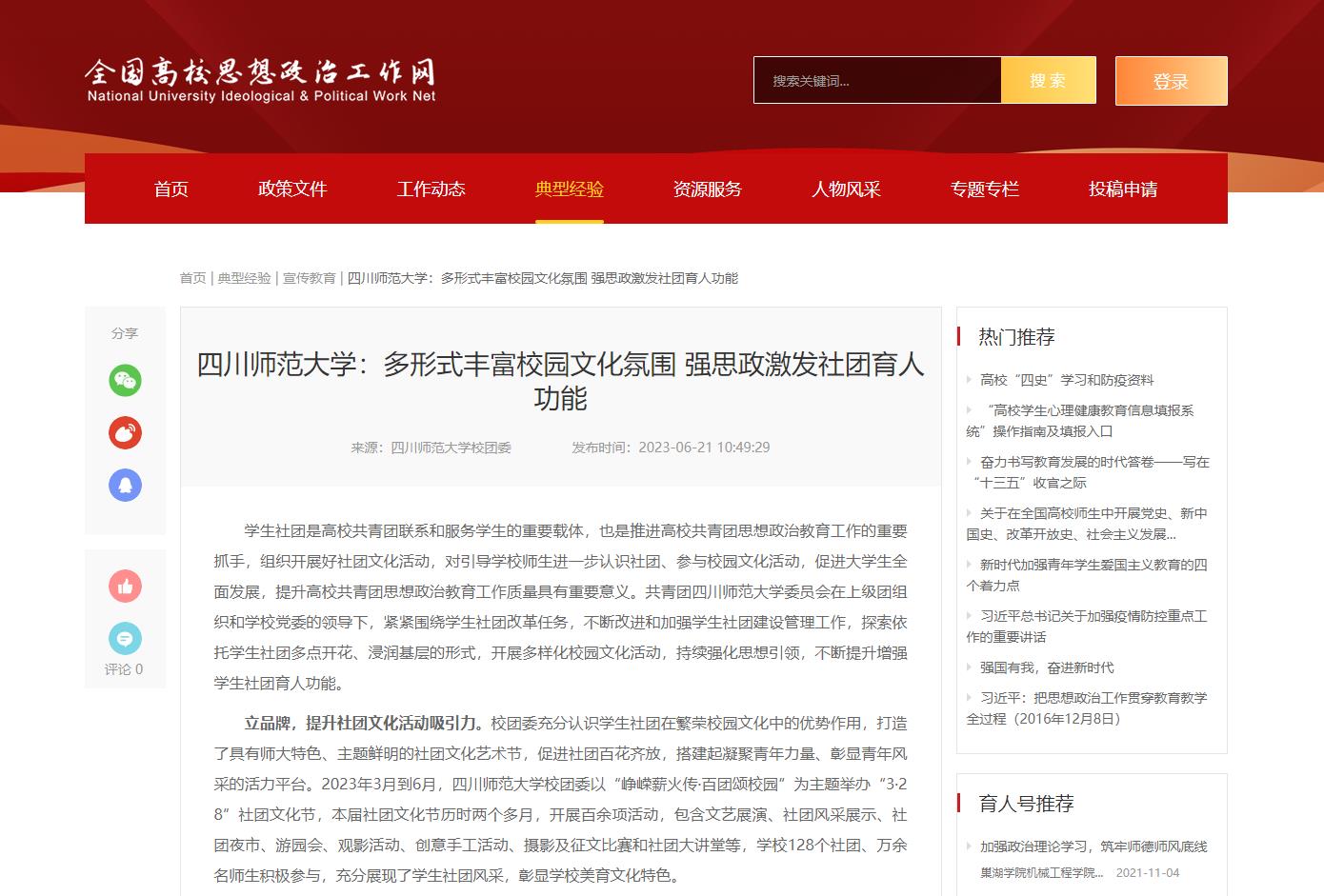Click 人物风采 in navigation bar

pyautogui.click(x=846, y=189)
